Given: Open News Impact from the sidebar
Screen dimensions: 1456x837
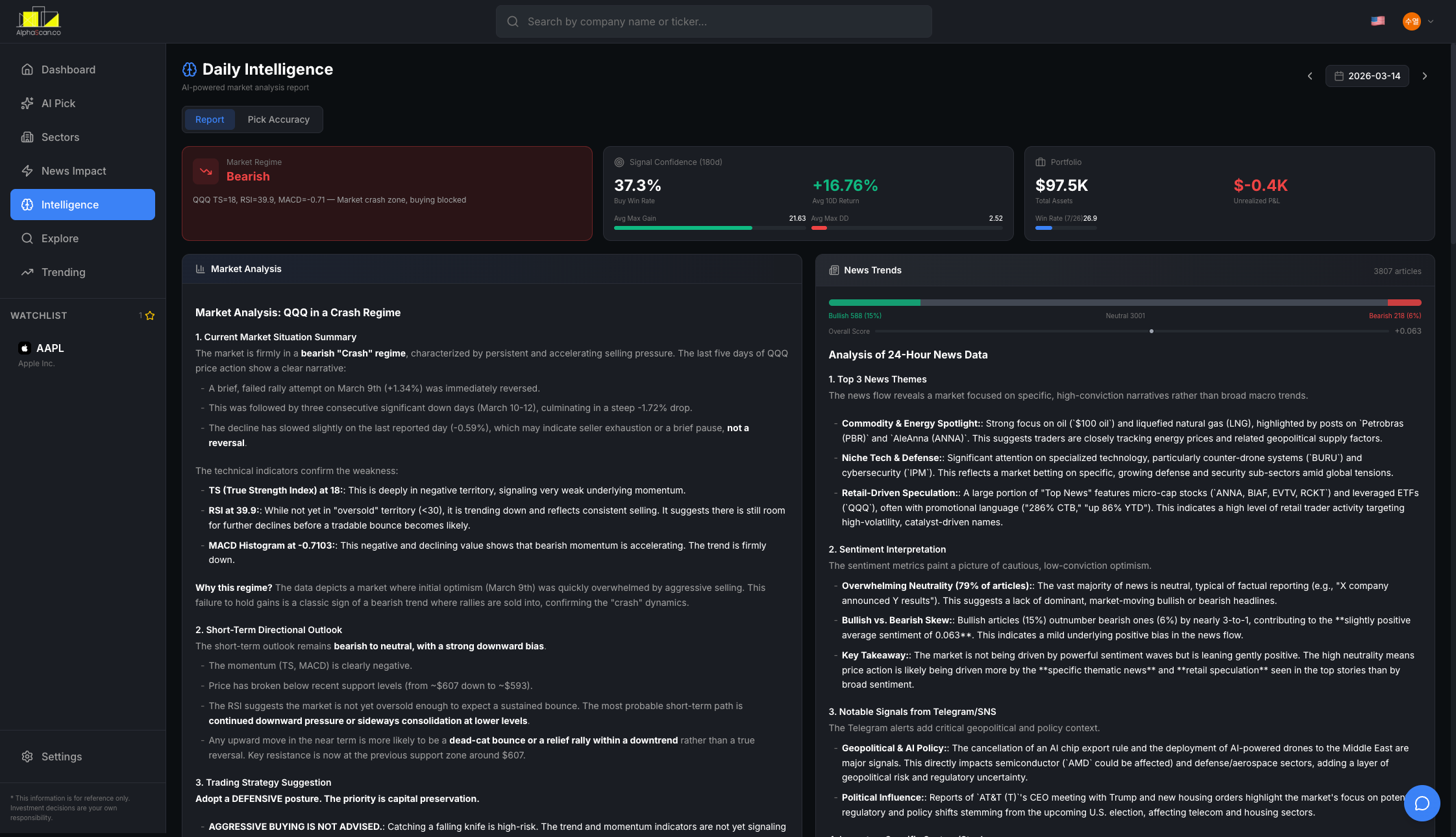Looking at the screenshot, I should point(73,171).
